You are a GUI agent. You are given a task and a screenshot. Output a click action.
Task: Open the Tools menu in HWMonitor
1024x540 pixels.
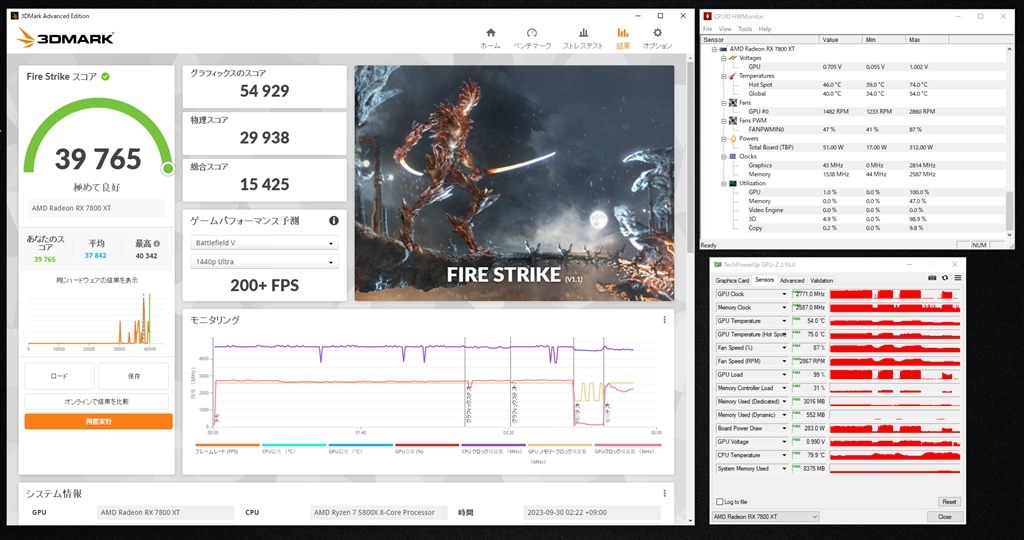point(744,29)
